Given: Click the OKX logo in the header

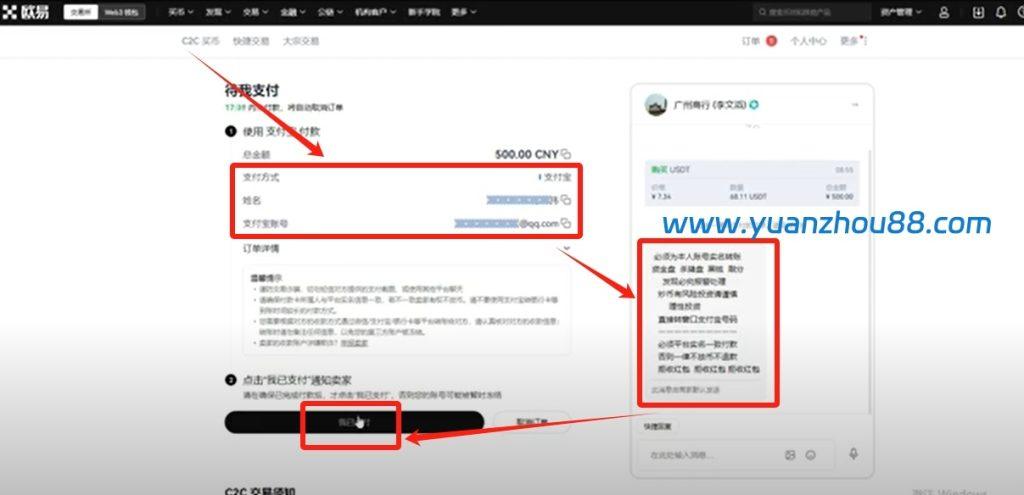Looking at the screenshot, I should 28,12.
